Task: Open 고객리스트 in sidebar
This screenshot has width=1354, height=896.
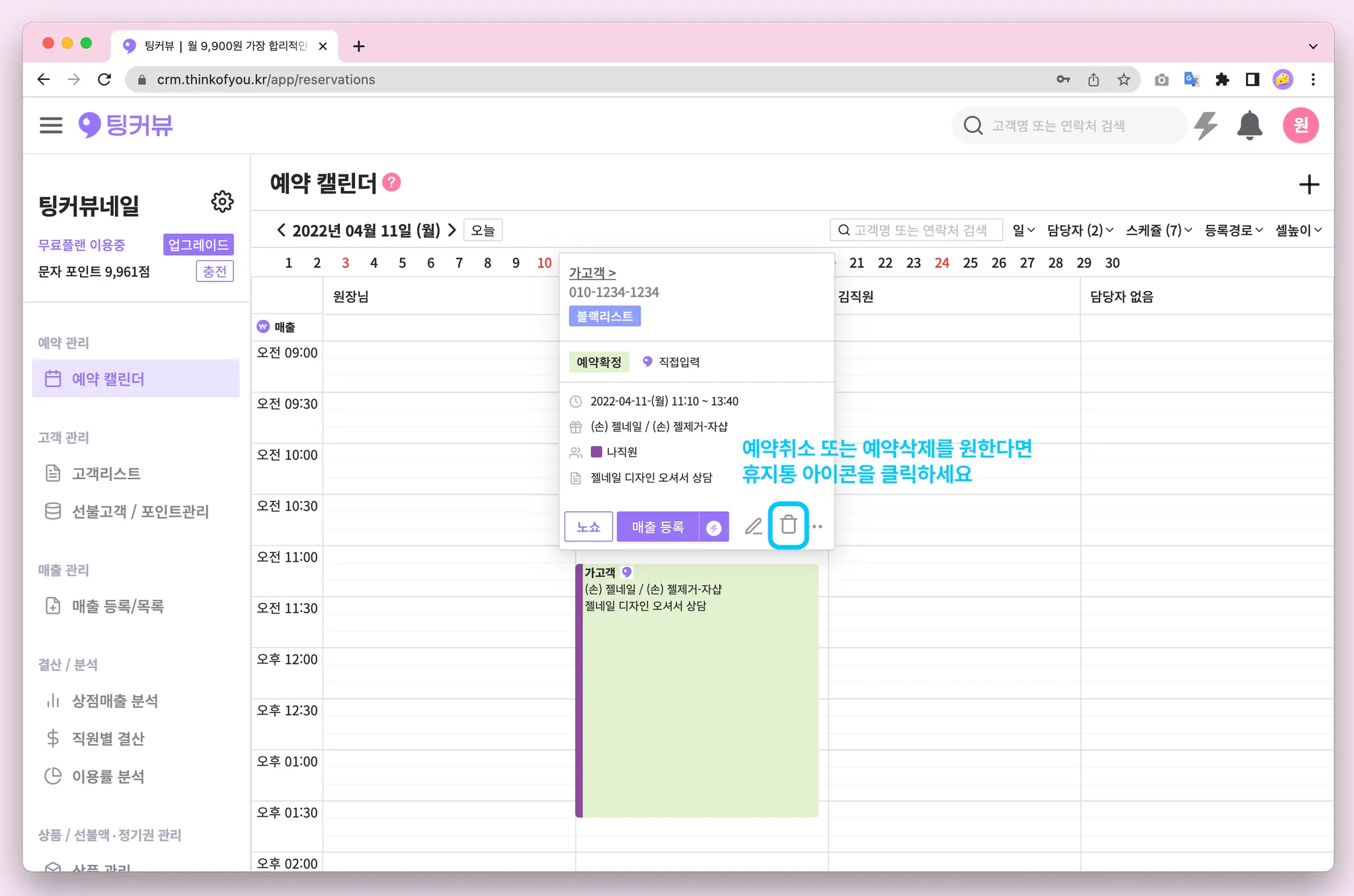Action: pos(106,474)
